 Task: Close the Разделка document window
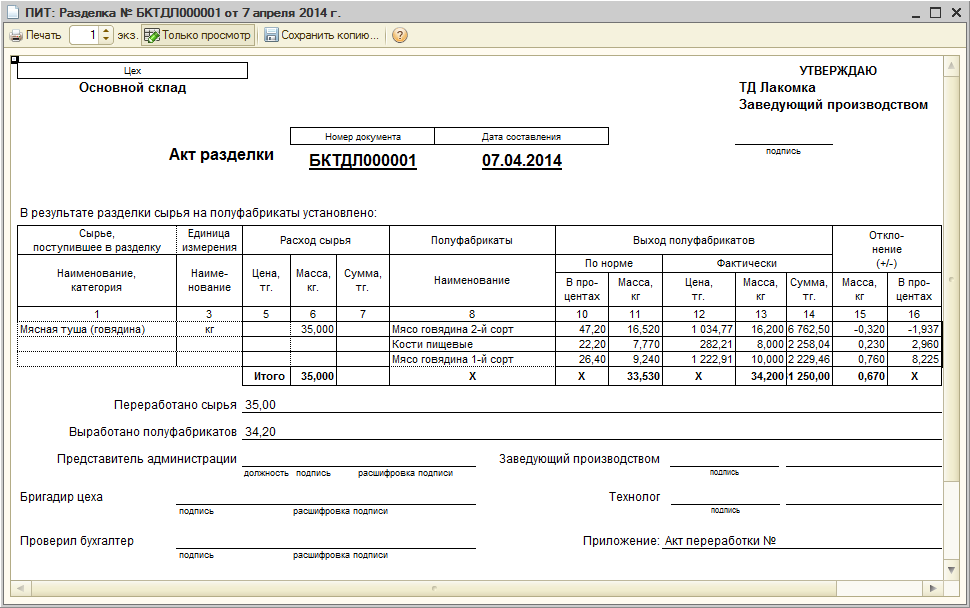[955, 12]
